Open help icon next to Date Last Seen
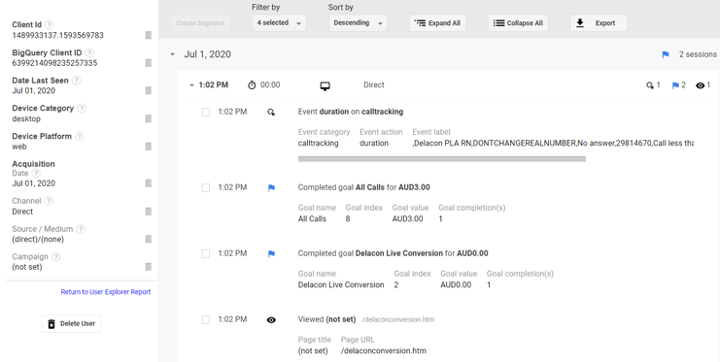 76,80
